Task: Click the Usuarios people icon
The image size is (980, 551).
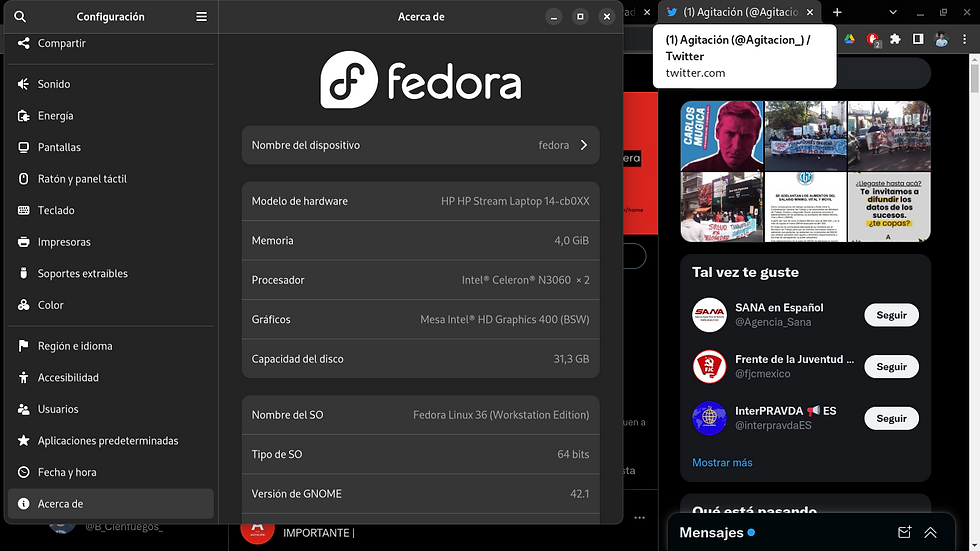Action: pyautogui.click(x=23, y=409)
